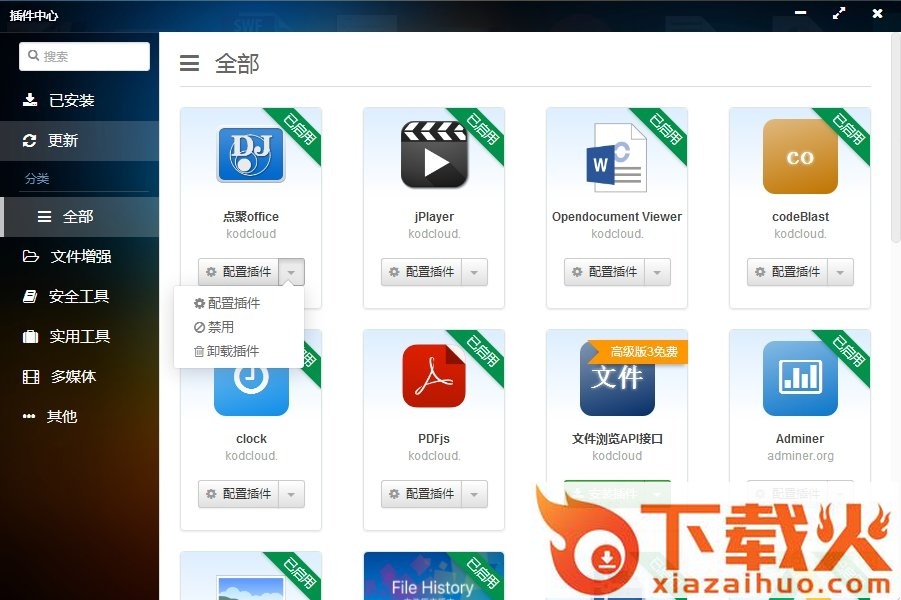The height and width of the screenshot is (600, 901).
Task: Click the 分类 sidebar section label
Action: pyautogui.click(x=37, y=179)
